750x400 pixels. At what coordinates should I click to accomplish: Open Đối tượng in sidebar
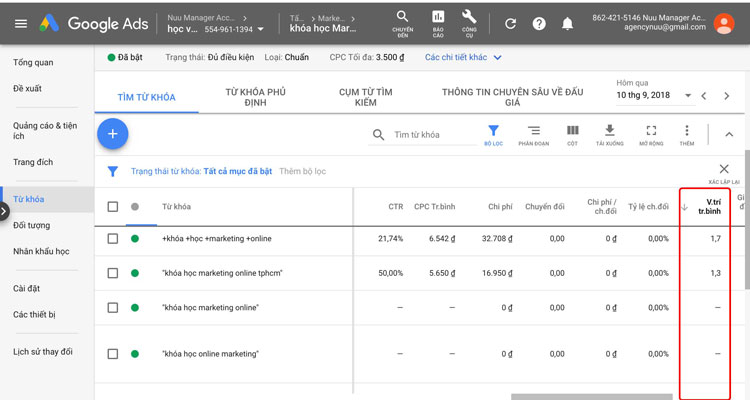32,225
